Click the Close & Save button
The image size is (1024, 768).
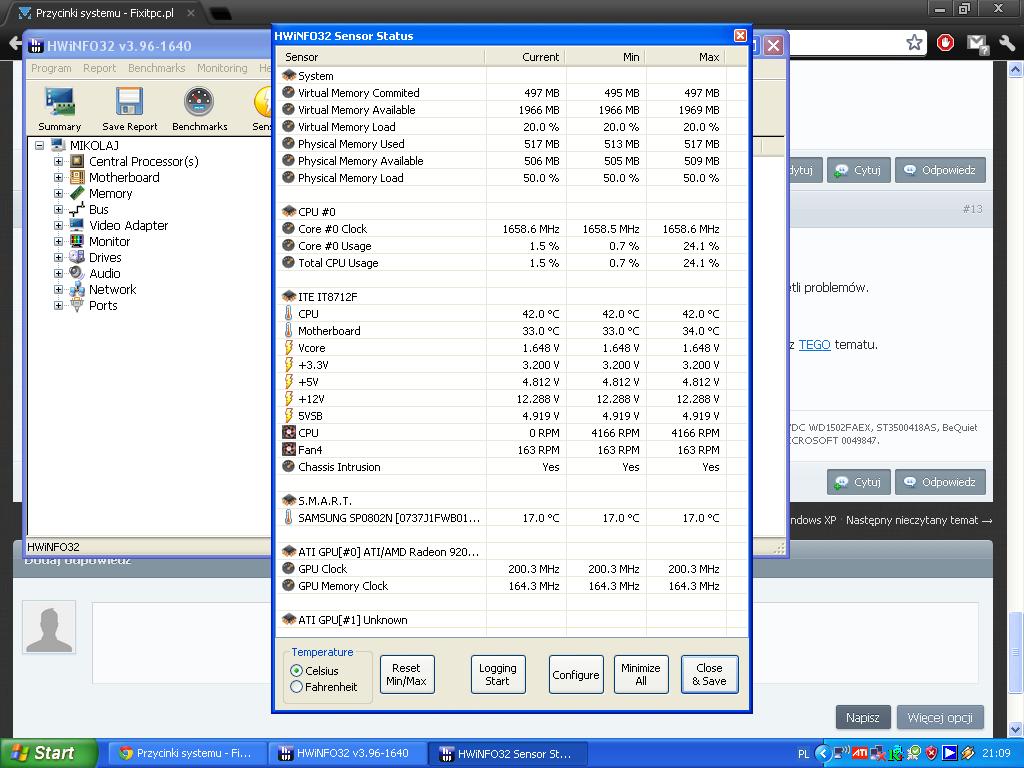tap(709, 675)
